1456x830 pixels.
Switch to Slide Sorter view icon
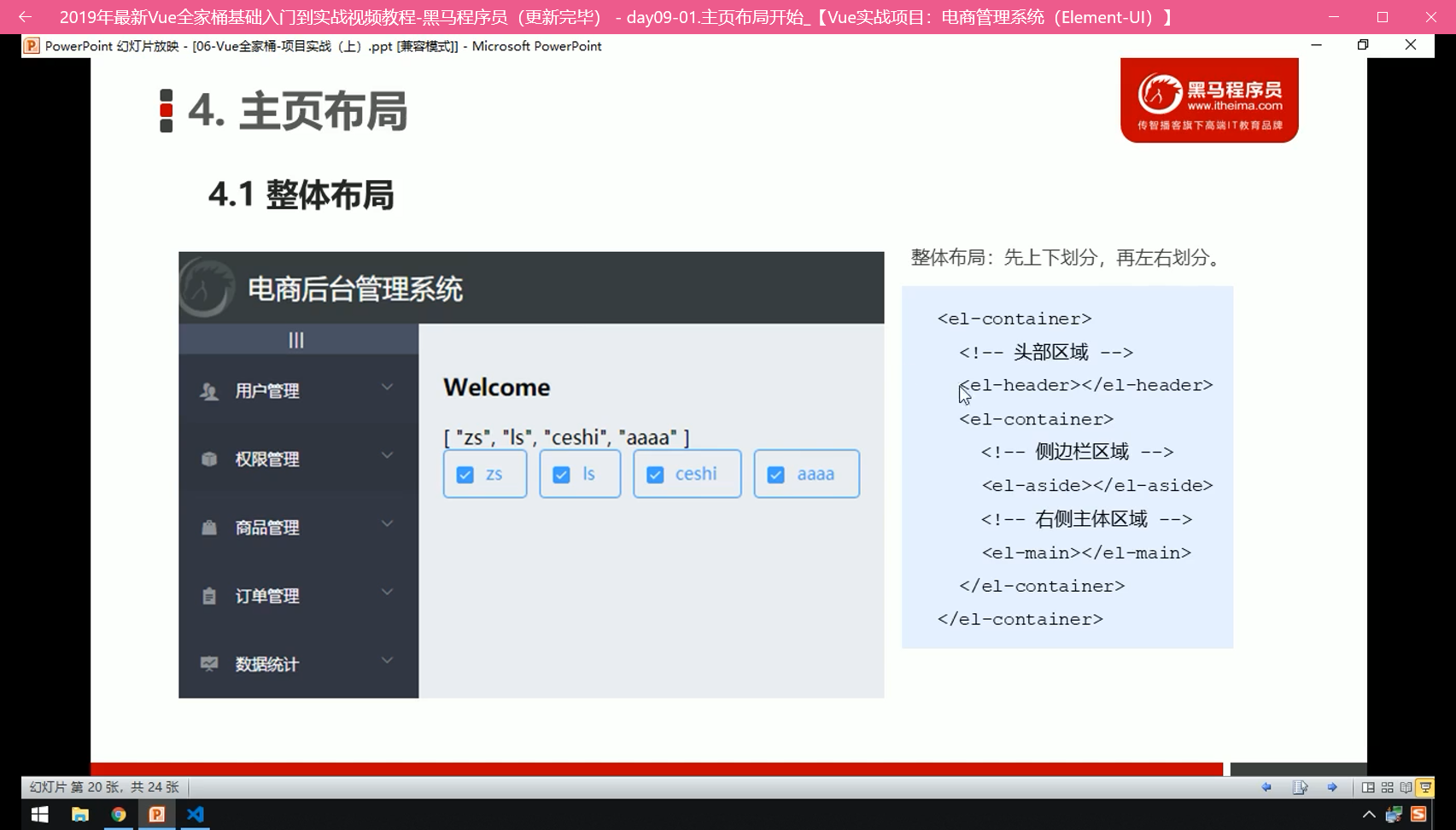click(x=1387, y=787)
